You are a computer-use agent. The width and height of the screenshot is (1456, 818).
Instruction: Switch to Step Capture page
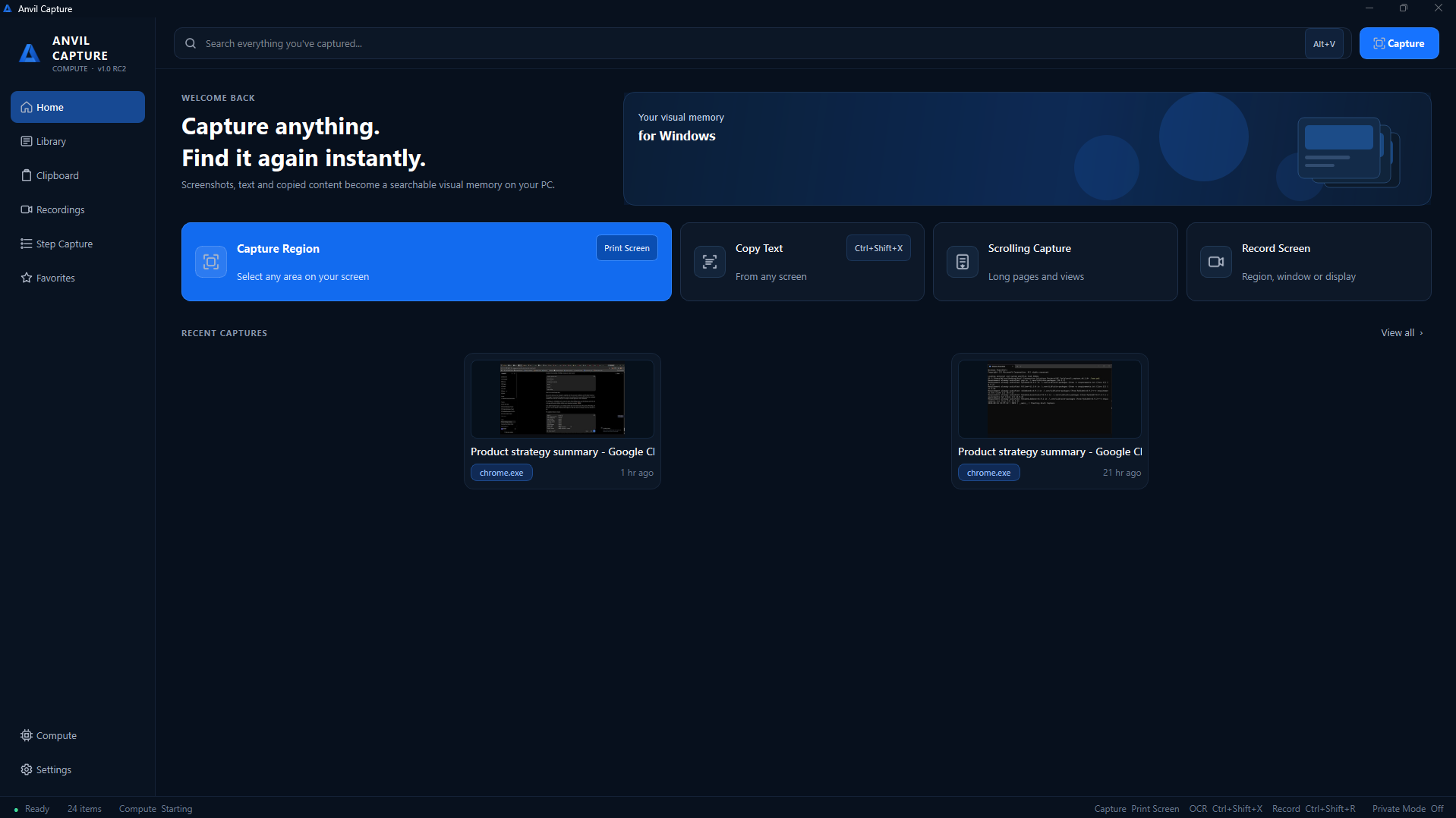point(77,244)
